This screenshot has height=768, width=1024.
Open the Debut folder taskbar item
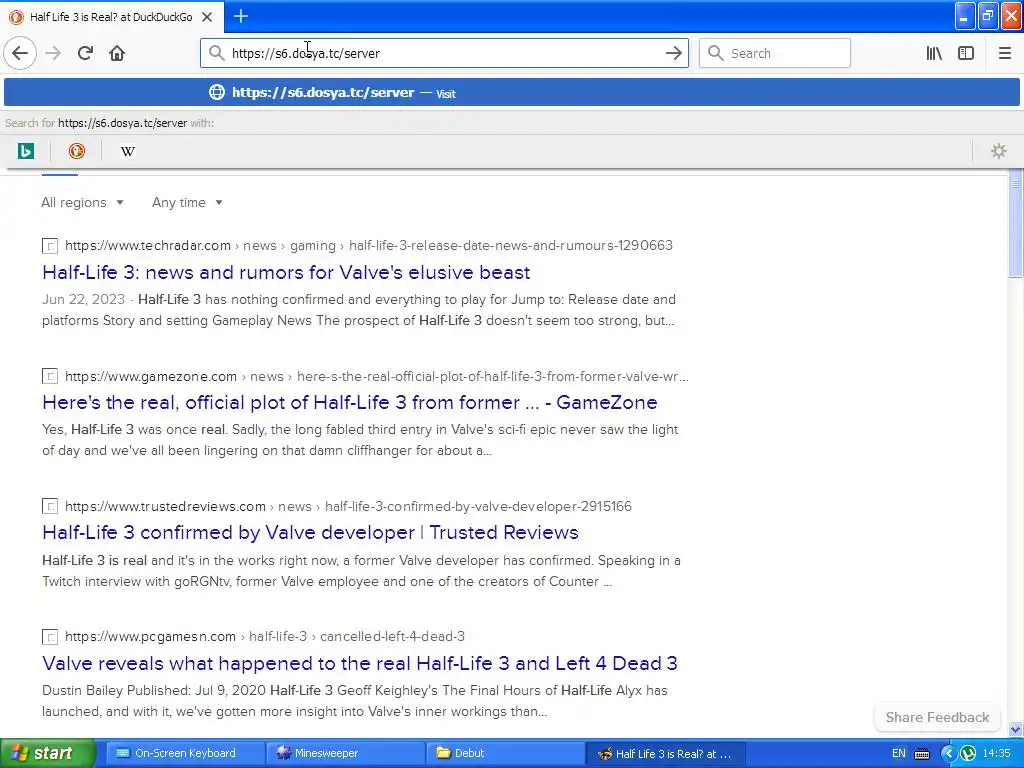pos(505,754)
